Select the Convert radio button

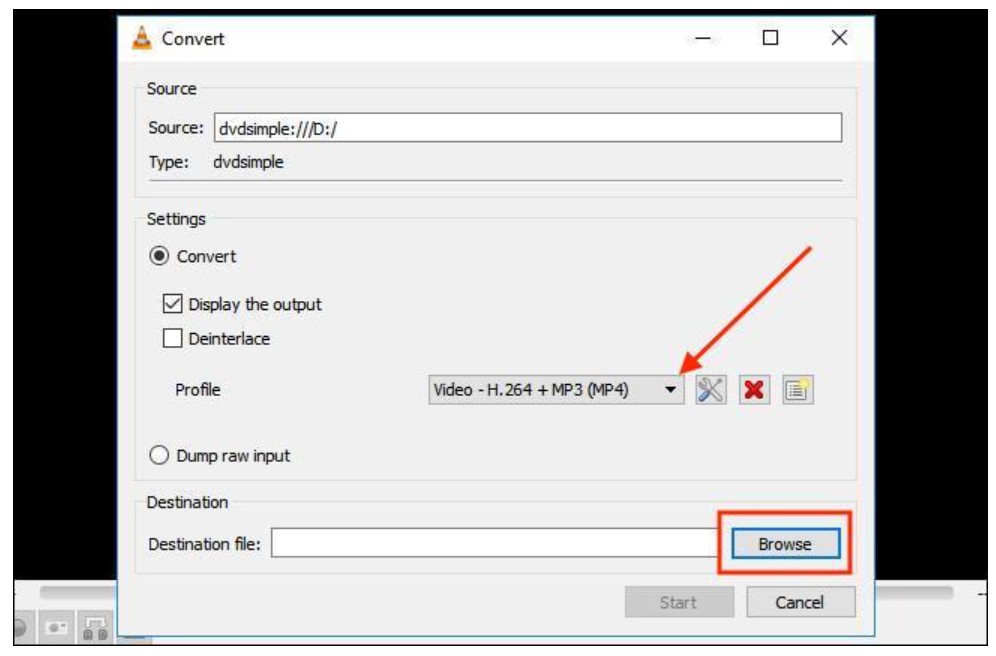(x=159, y=256)
